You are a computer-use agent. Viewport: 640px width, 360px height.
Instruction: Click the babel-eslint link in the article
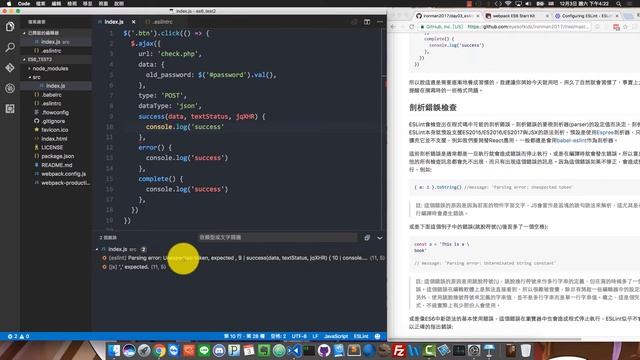click(x=571, y=140)
